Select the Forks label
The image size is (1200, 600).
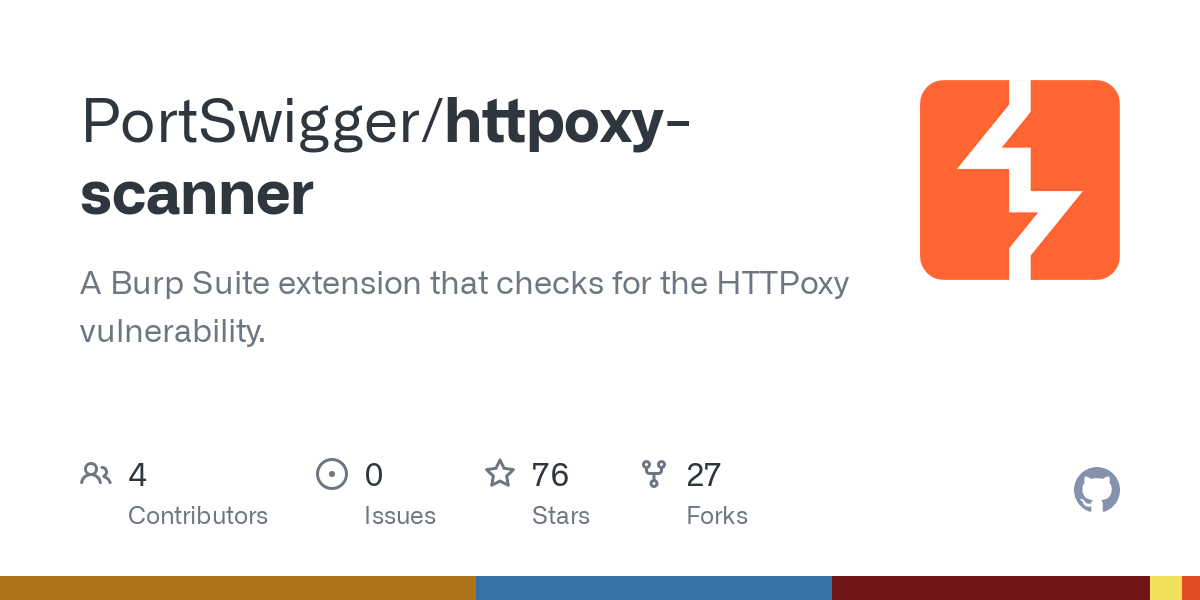717,516
